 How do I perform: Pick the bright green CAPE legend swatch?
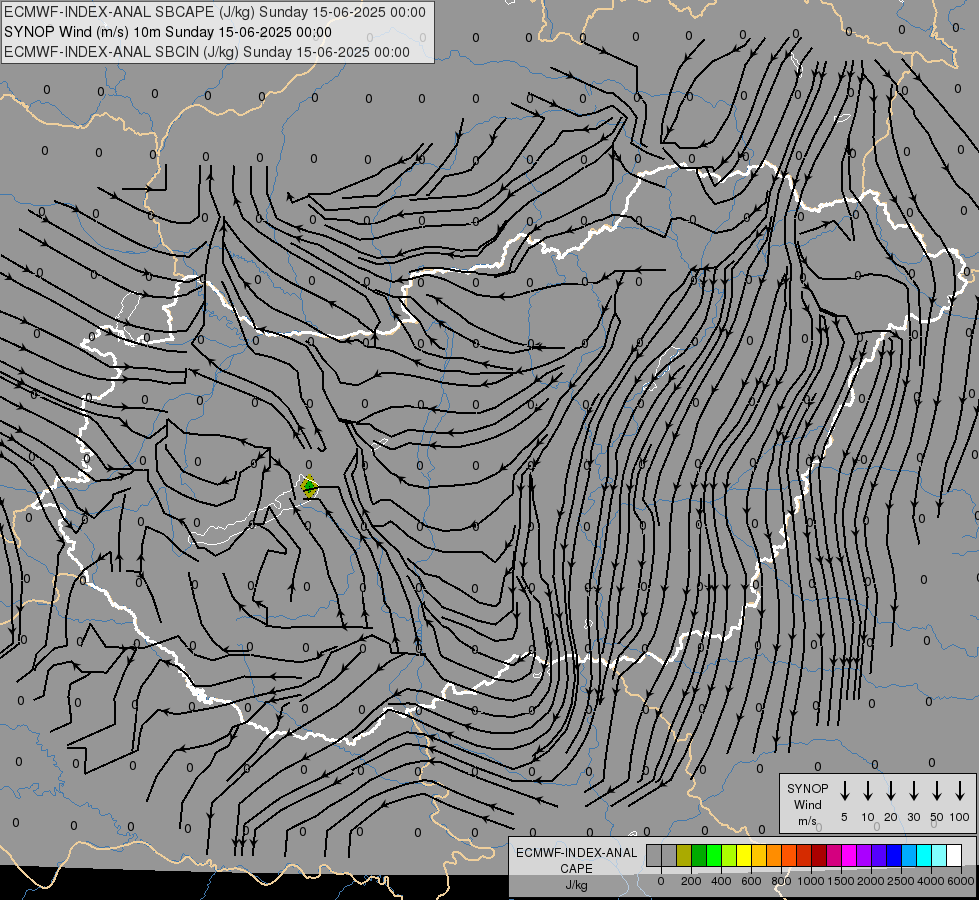714,856
